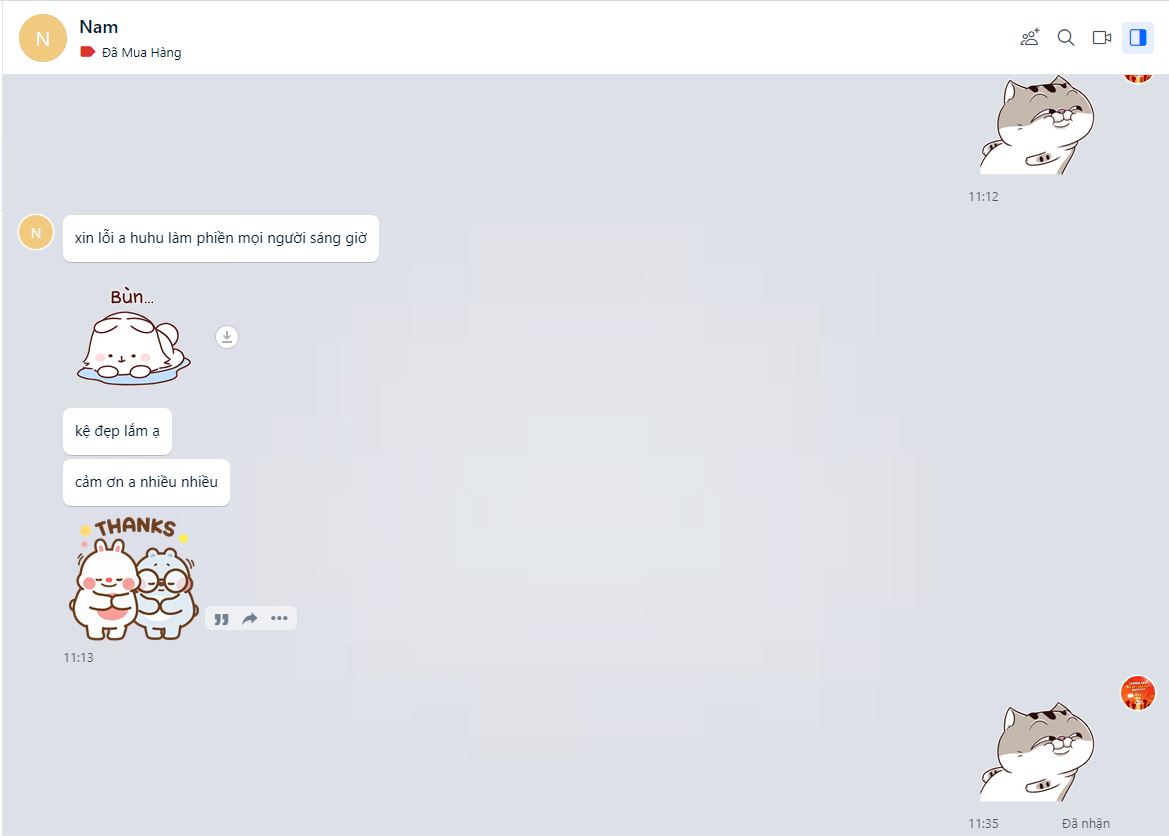Viewport: 1169px width, 836px height.
Task: Click Nam's large avatar in the header
Action: pyautogui.click(x=42, y=38)
